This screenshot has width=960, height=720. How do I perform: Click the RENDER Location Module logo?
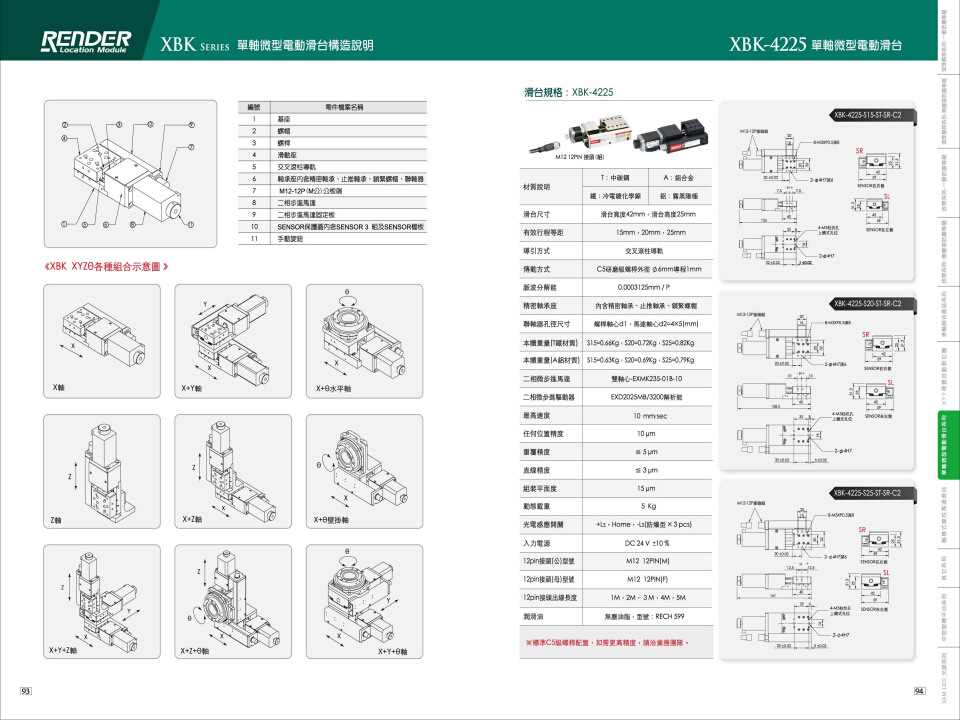[85, 42]
